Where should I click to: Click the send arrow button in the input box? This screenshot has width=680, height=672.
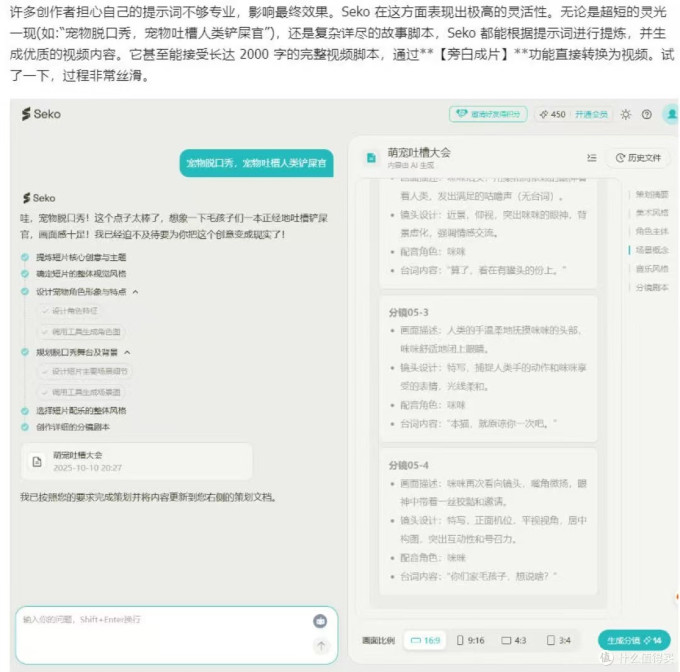(x=321, y=646)
